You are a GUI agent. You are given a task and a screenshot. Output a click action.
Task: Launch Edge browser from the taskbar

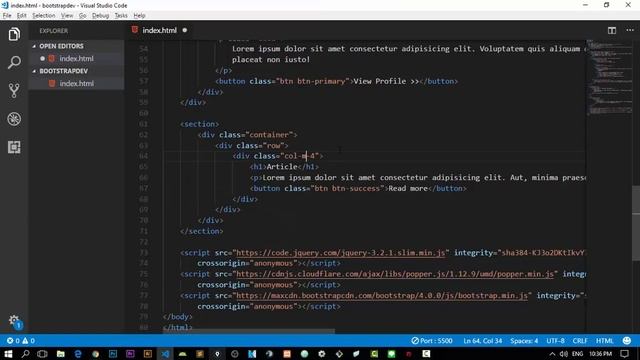[78, 354]
